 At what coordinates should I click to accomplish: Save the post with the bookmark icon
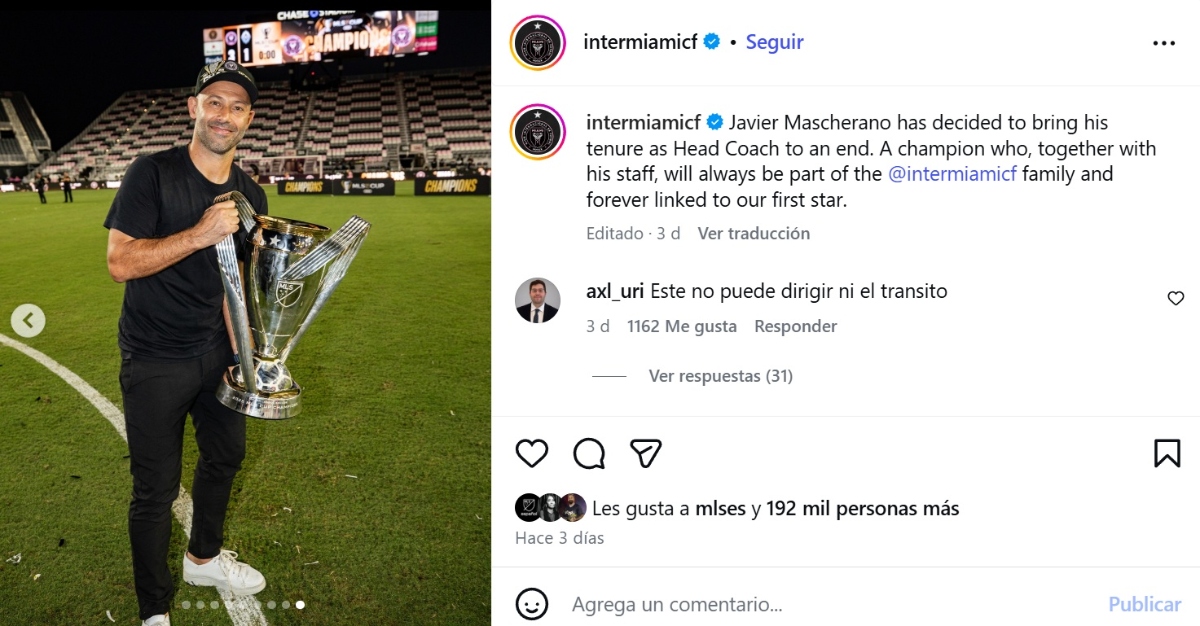tap(1167, 454)
